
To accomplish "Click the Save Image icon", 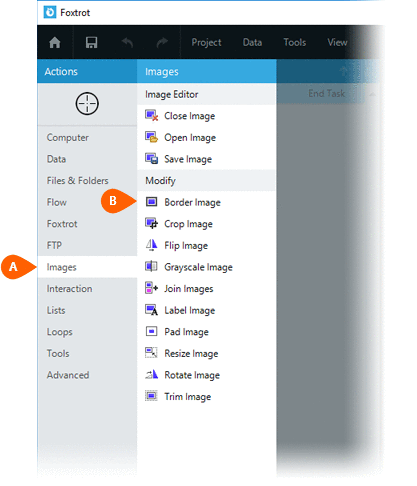I will (x=151, y=159).
